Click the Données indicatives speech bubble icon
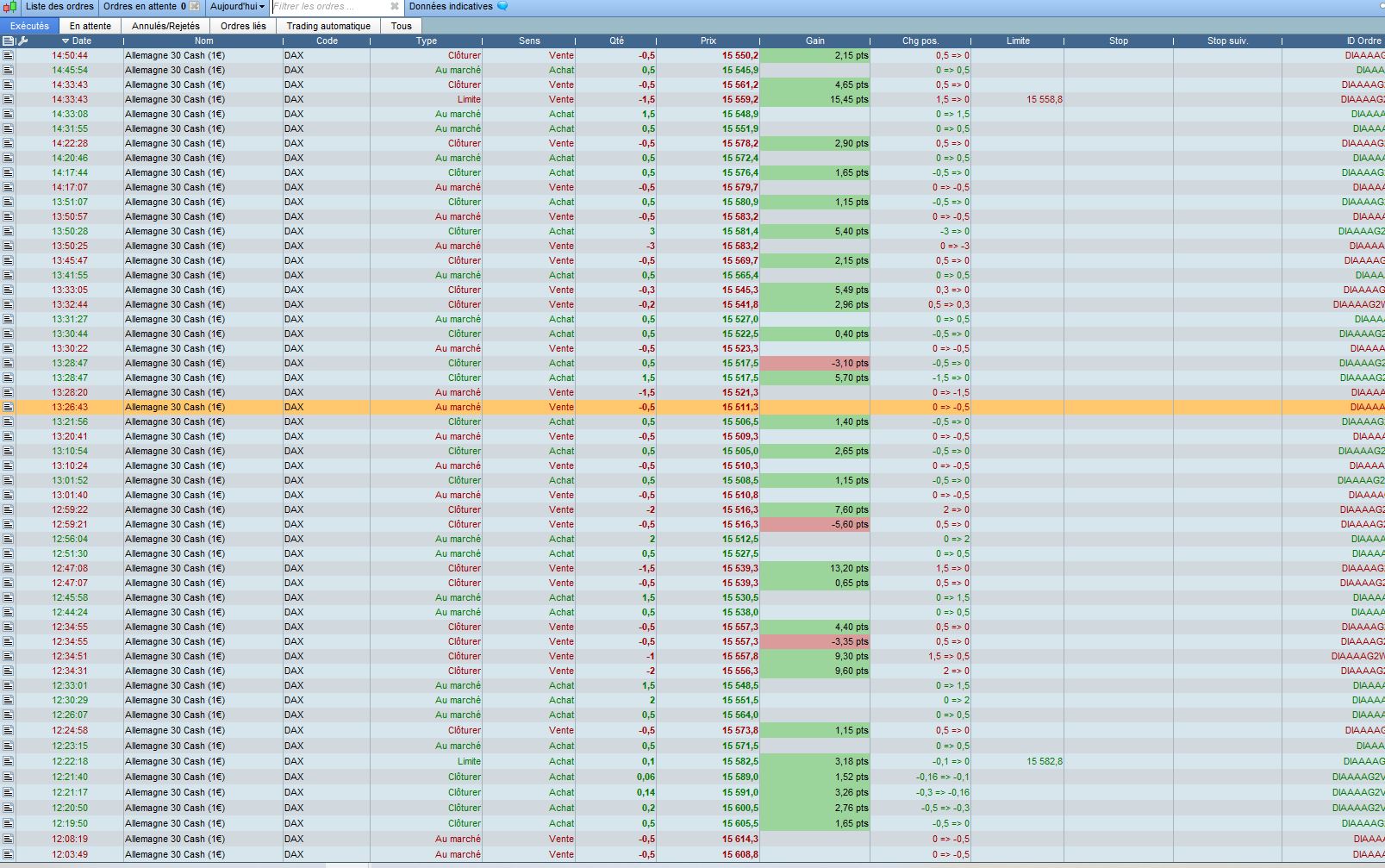 (x=502, y=6)
